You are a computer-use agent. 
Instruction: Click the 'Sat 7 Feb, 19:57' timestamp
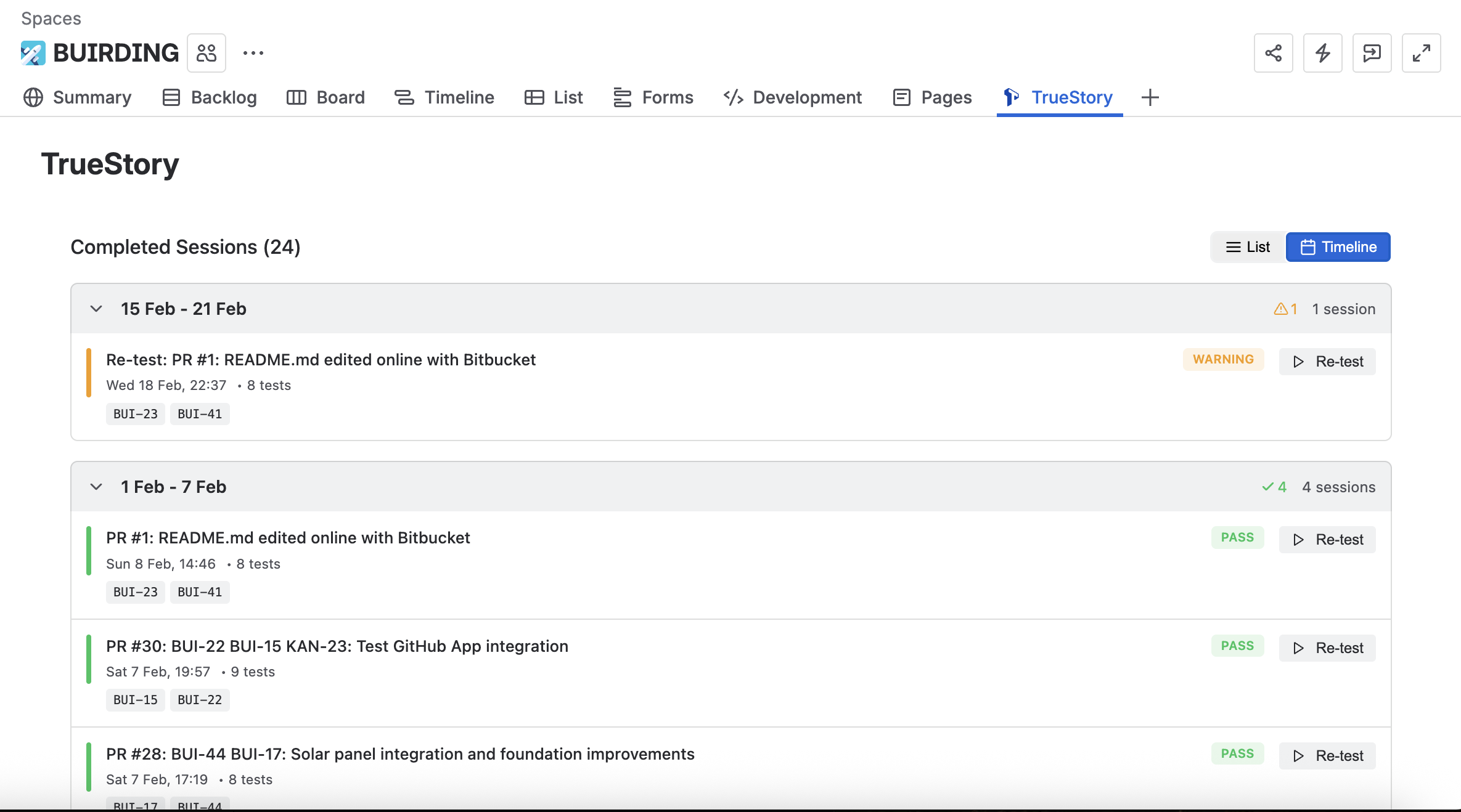[158, 672]
